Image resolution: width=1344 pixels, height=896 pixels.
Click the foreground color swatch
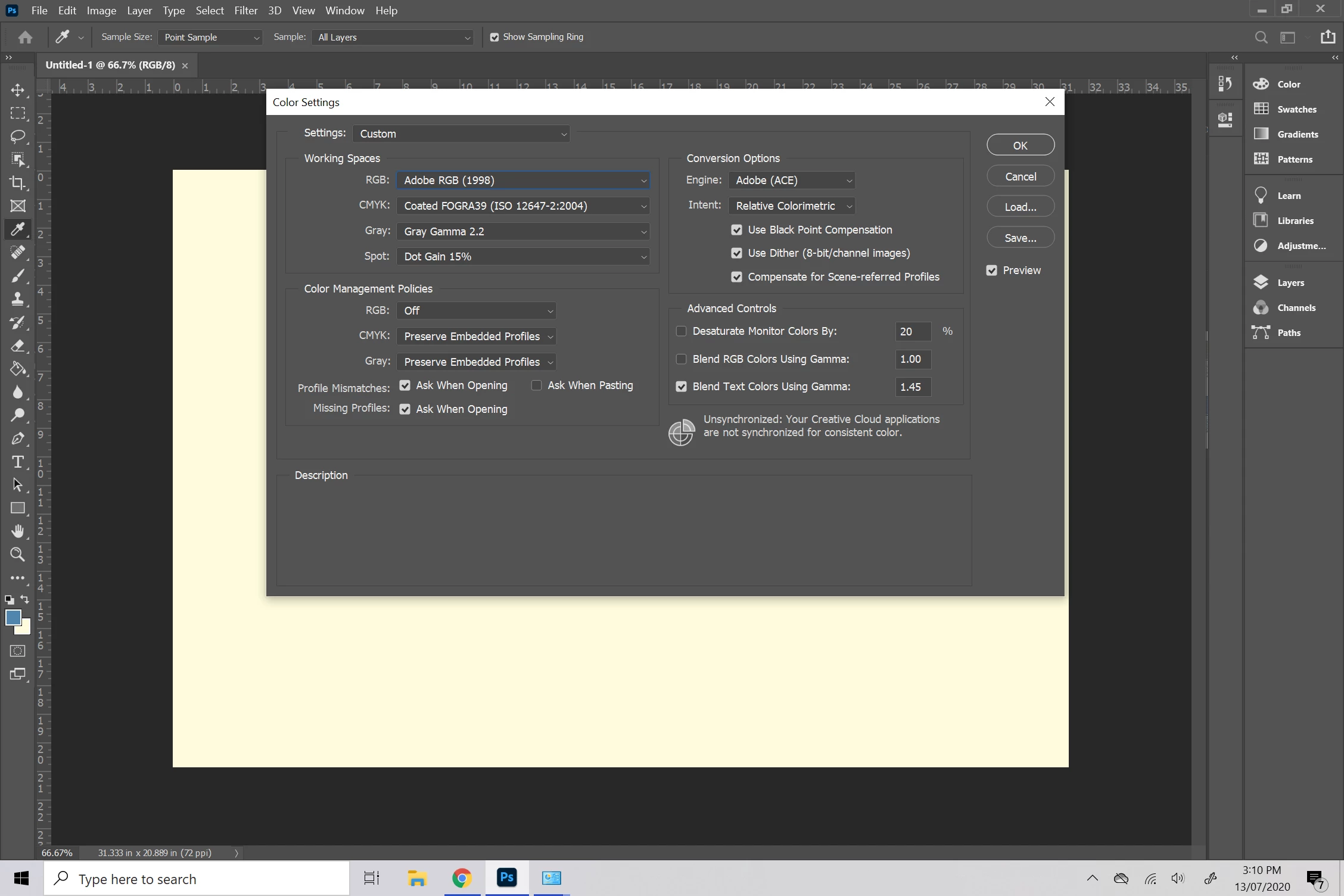coord(13,617)
